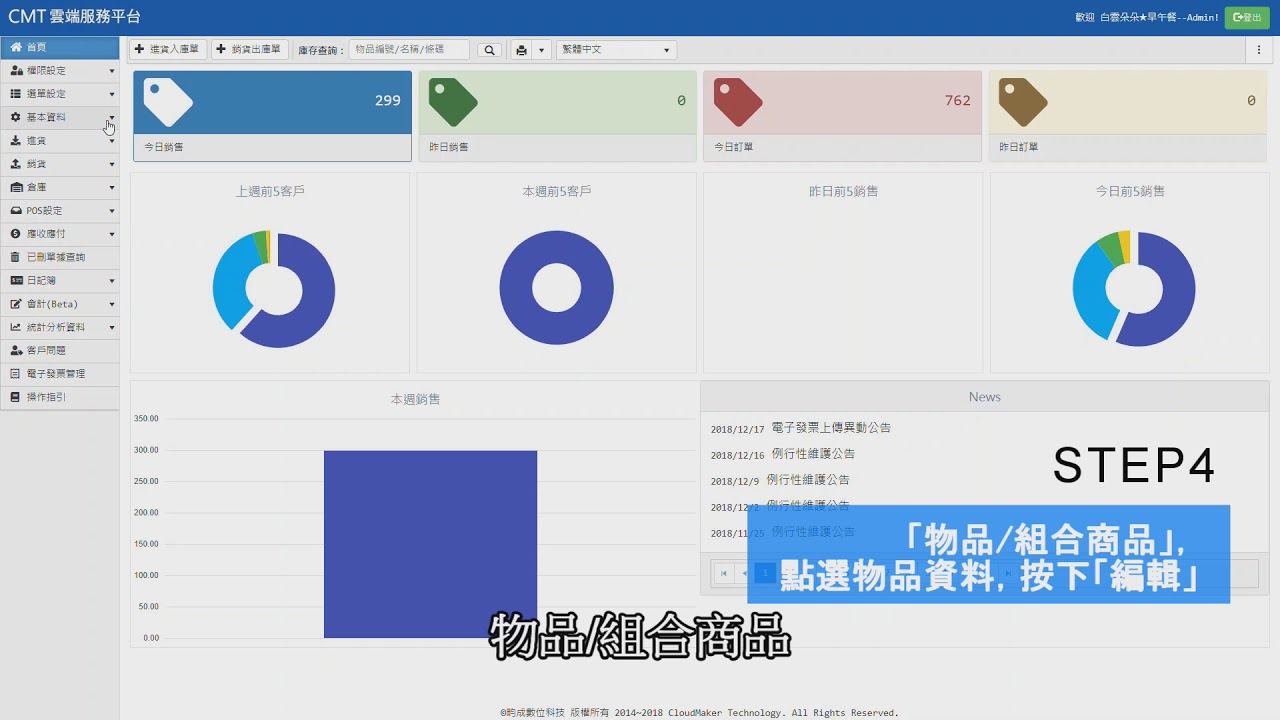1280x720 pixels.
Task: Go to 首頁 home icon in sidebar
Action: pos(16,47)
